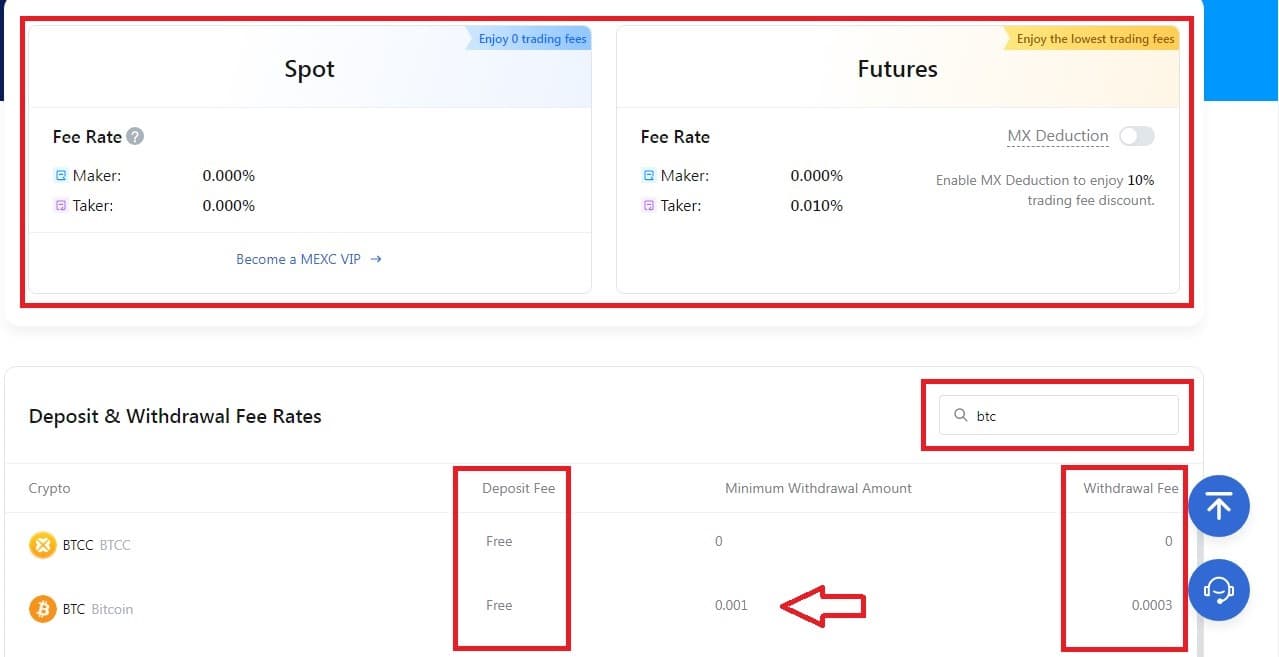Open customer support headset chat
Image resolution: width=1279 pixels, height=657 pixels.
1218,590
